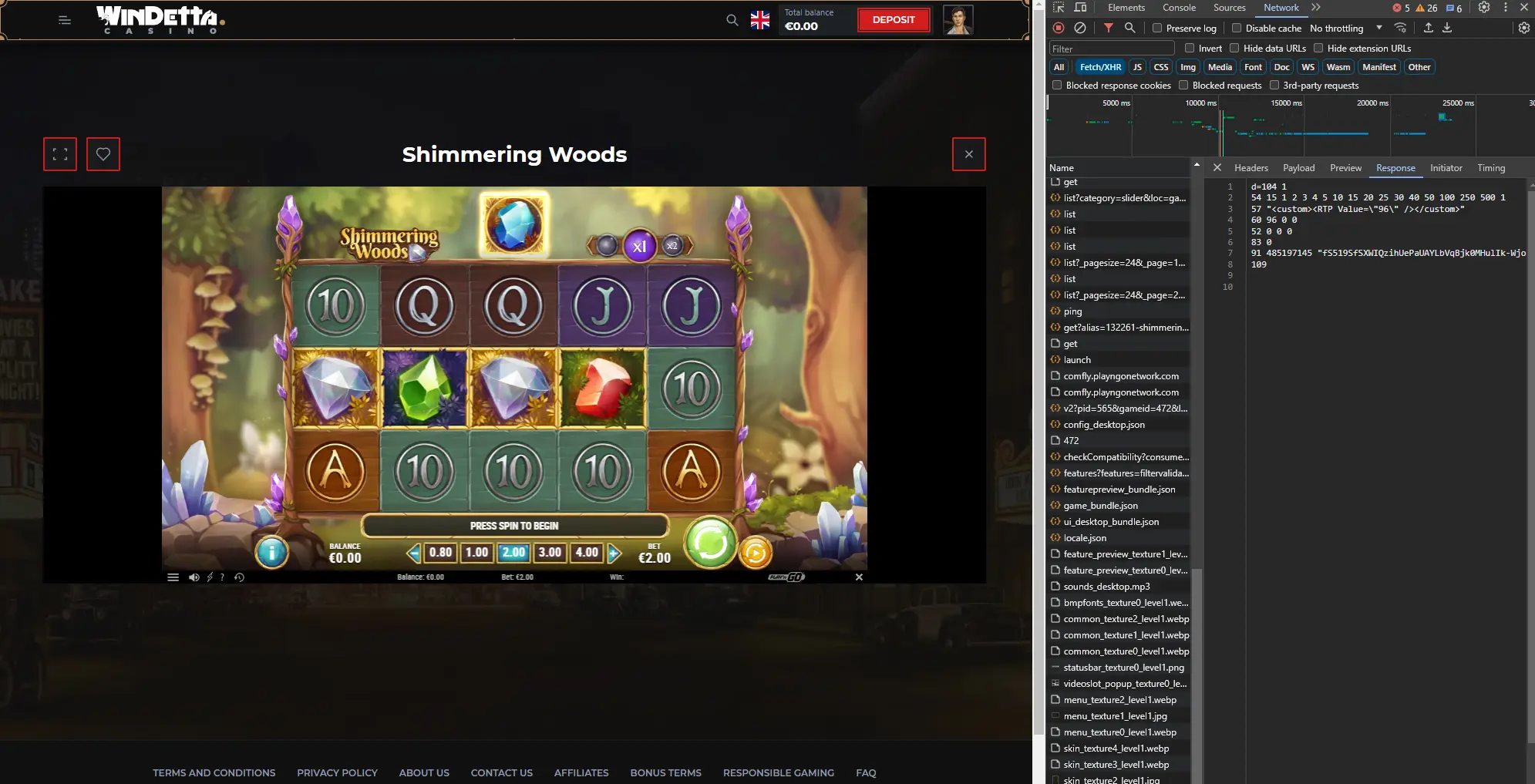Viewport: 1535px width, 784px height.
Task: Open the Preview tab
Action: click(x=1345, y=167)
